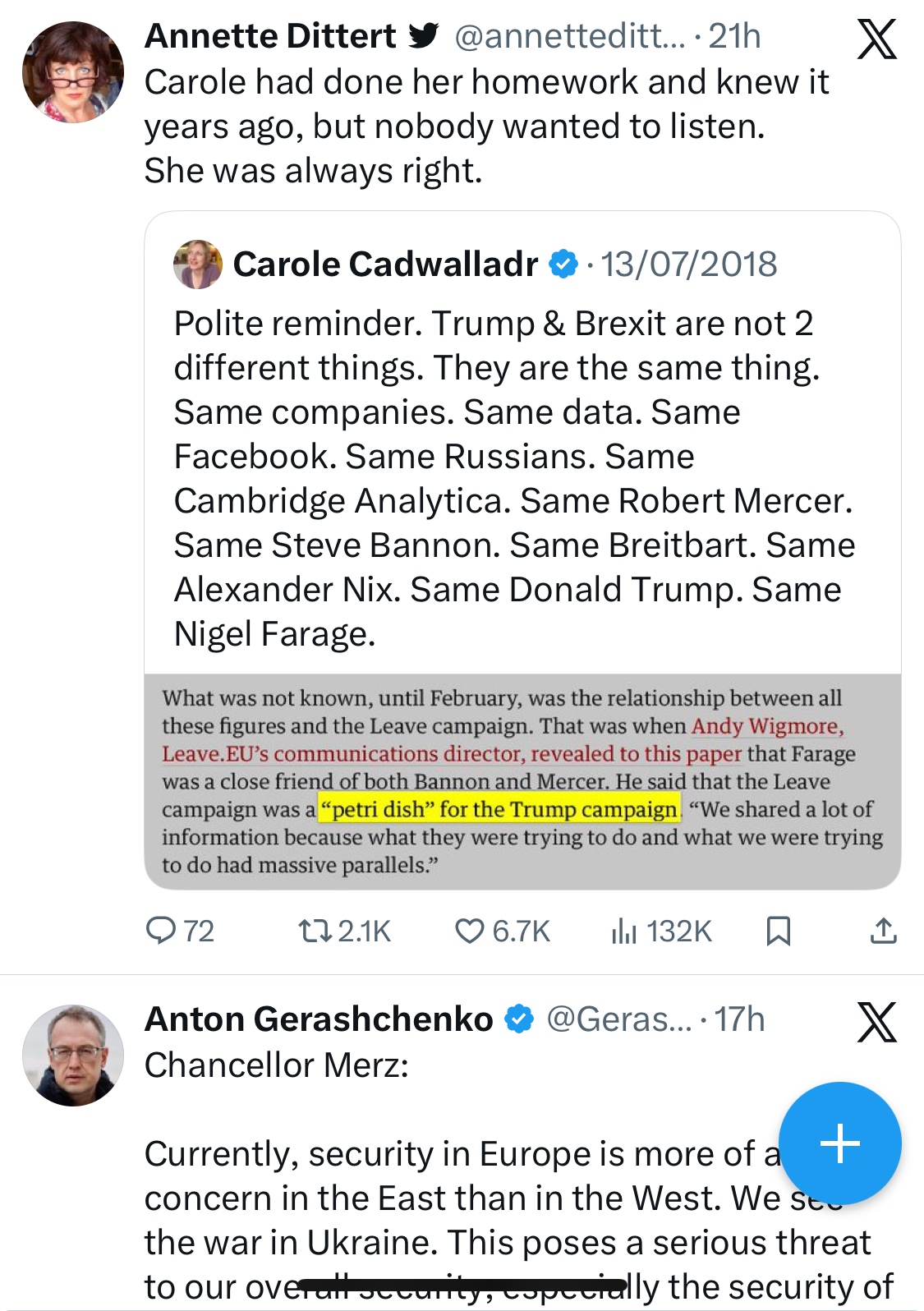Image resolution: width=924 pixels, height=1311 pixels.
Task: Tap the 13/07/2018 date on quoted tweet
Action: tap(688, 264)
